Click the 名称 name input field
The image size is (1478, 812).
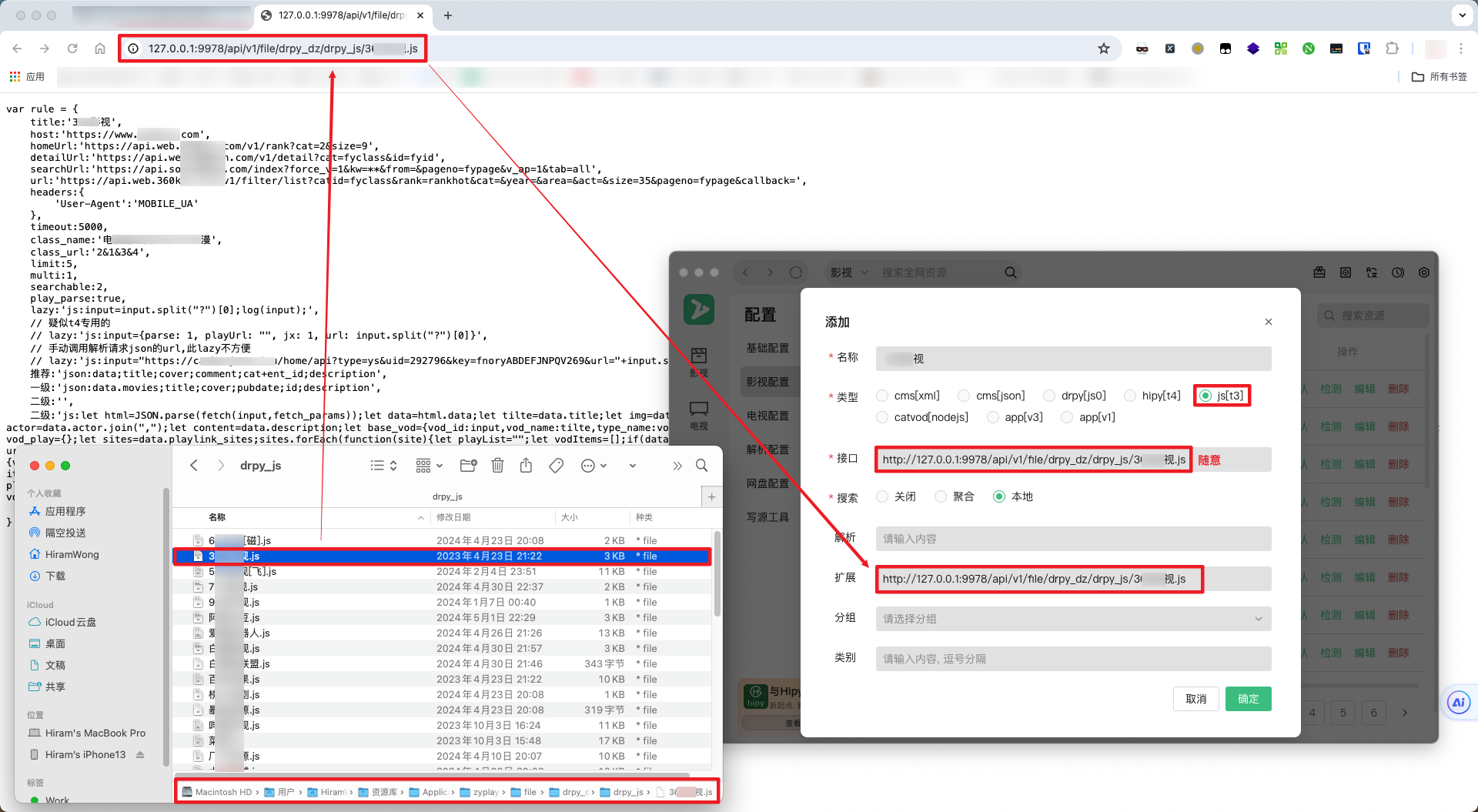1073,359
